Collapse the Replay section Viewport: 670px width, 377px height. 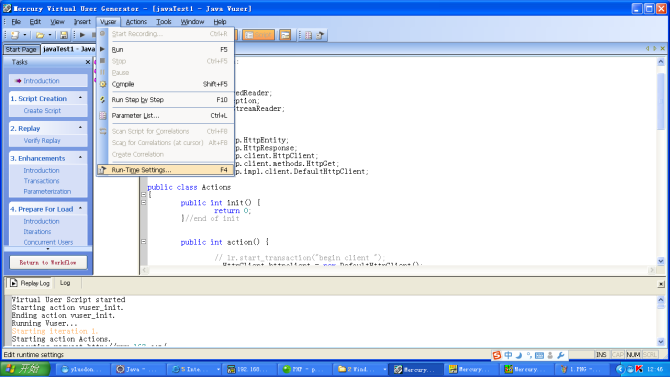click(80, 128)
